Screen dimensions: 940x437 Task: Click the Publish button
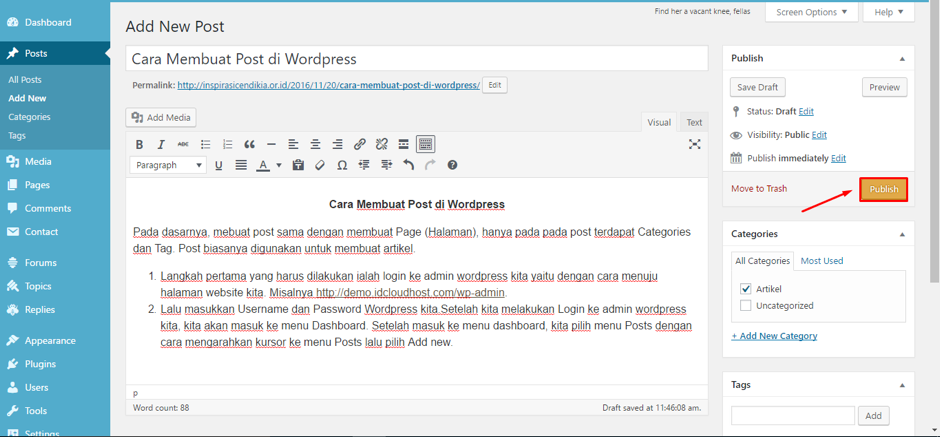884,189
